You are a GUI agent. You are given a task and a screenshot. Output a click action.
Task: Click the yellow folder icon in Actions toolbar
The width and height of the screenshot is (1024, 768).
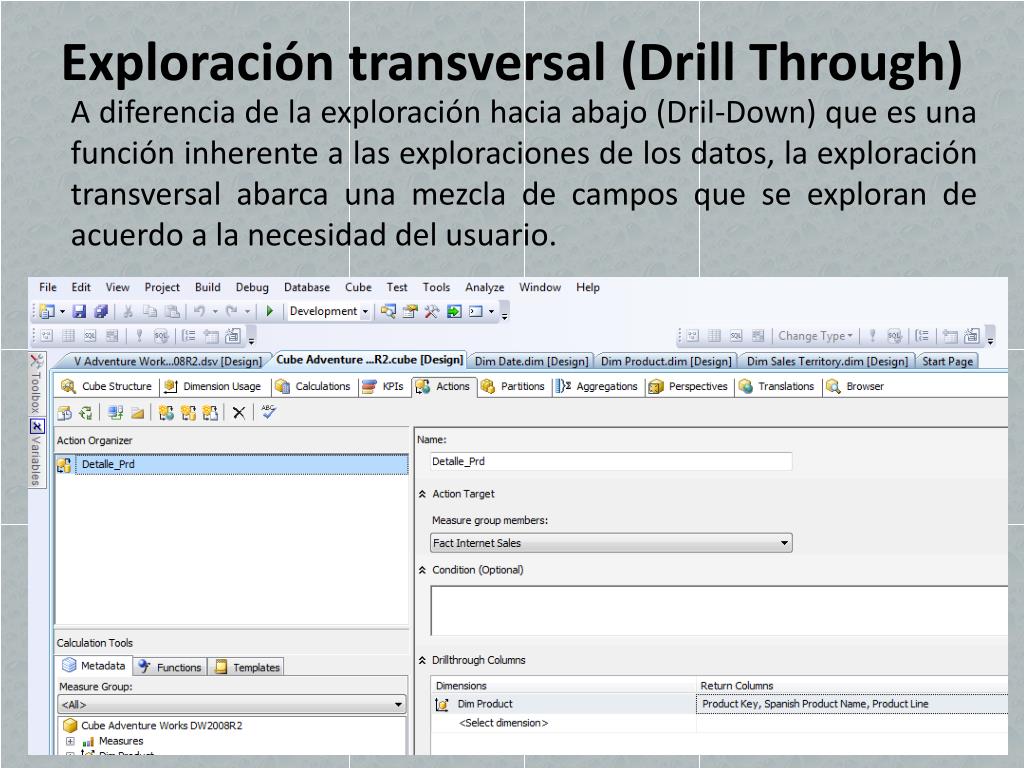click(x=137, y=413)
